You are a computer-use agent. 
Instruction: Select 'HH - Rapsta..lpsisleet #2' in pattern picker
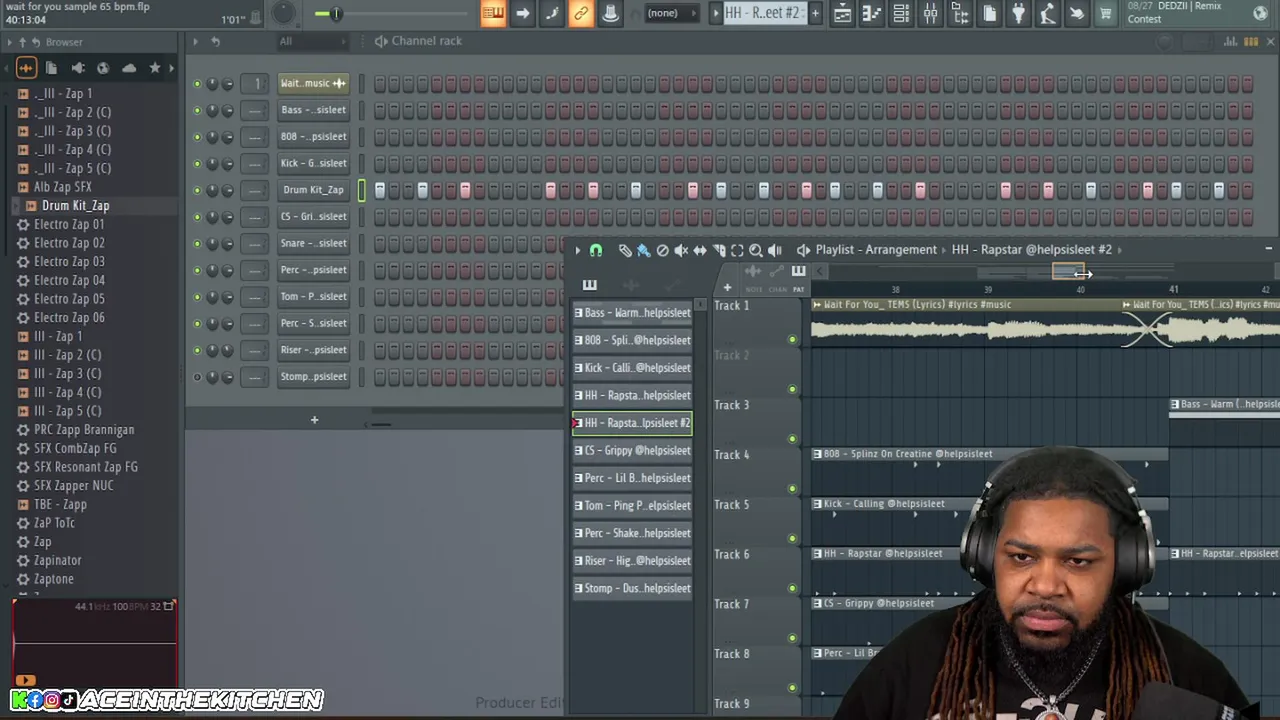tap(632, 423)
